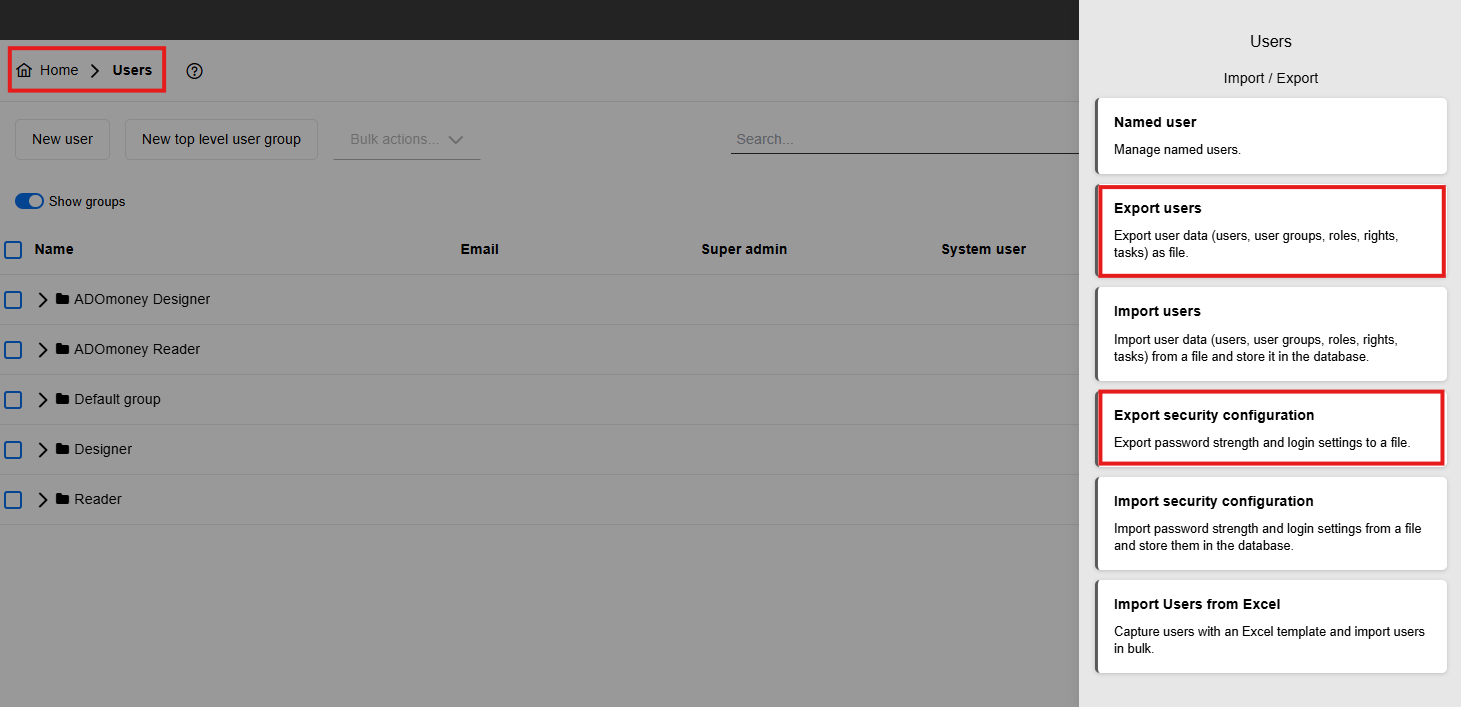Click New top level user group
Image resolution: width=1461 pixels, height=707 pixels.
[221, 139]
